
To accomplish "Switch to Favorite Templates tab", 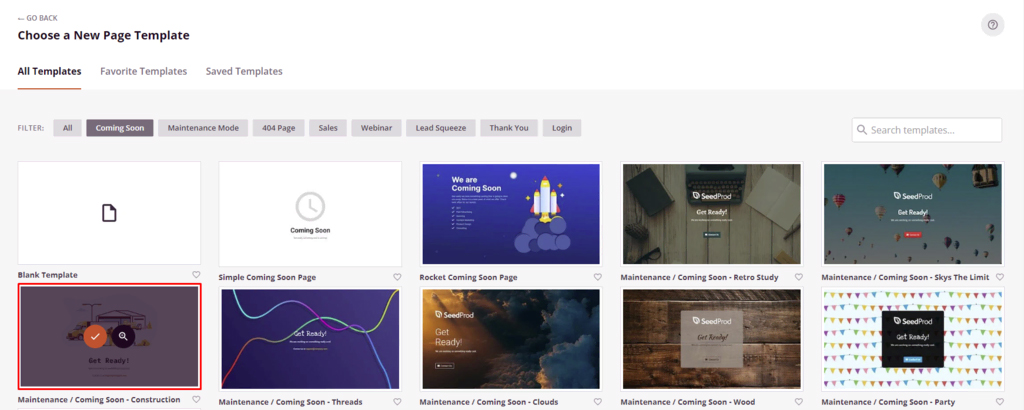I will [144, 71].
